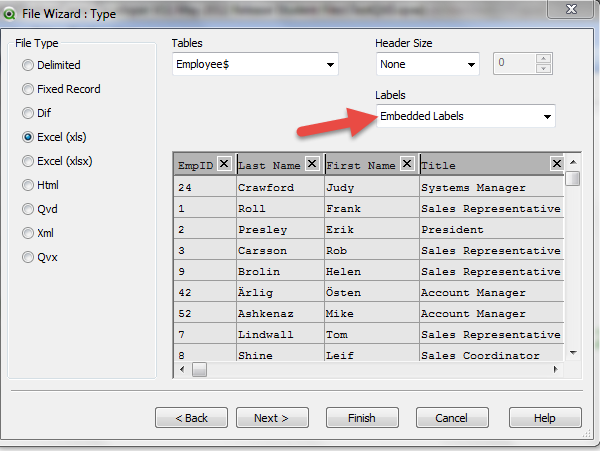Open Help for the wizard

545,418
